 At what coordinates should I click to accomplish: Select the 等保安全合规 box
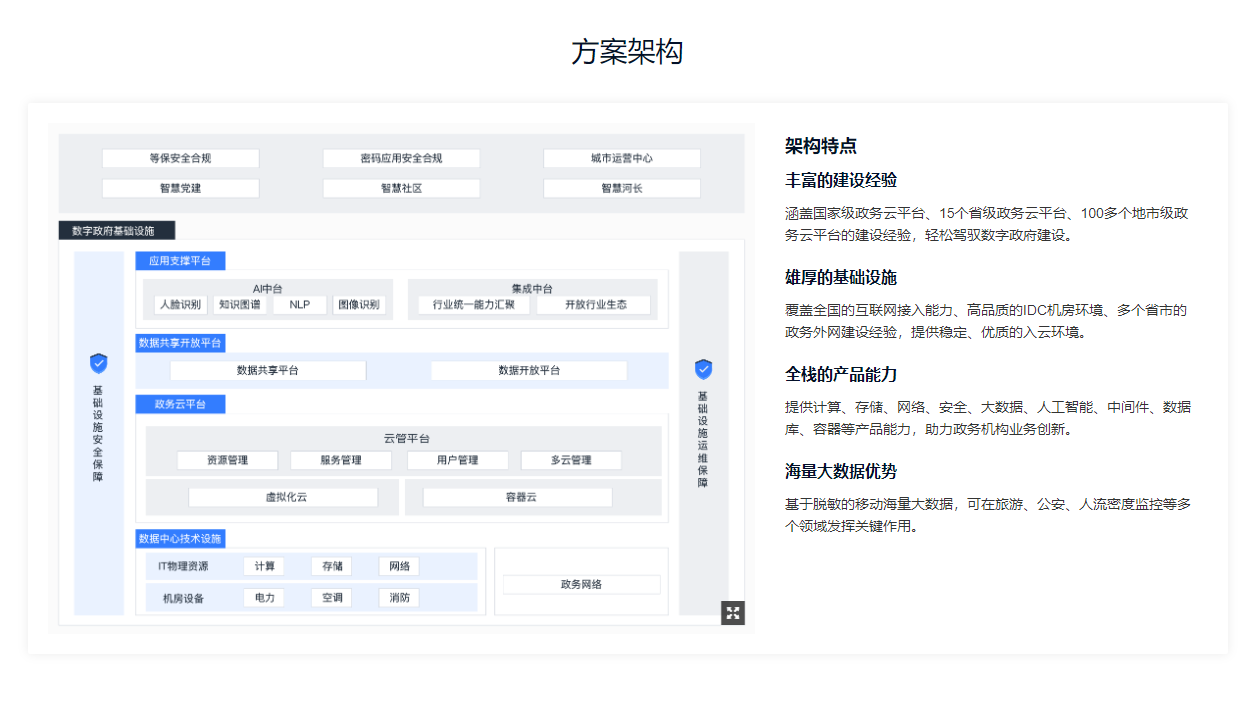pos(181,158)
